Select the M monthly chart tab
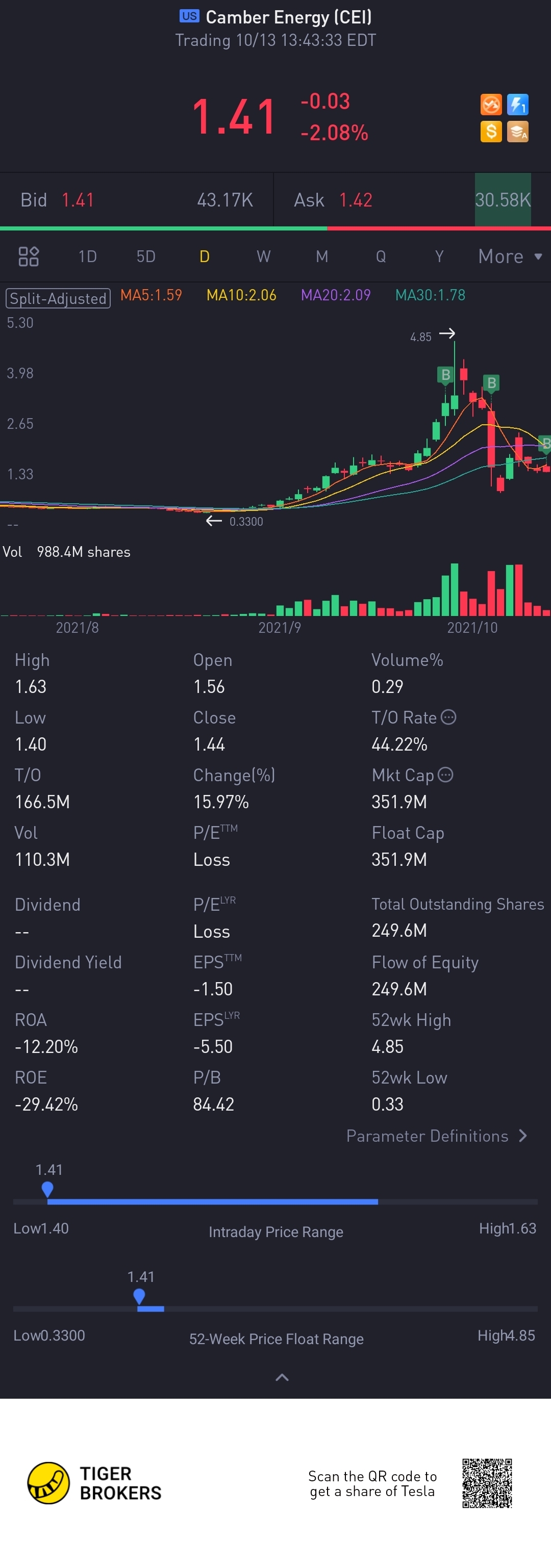The height and width of the screenshot is (1568, 551). pos(322,256)
